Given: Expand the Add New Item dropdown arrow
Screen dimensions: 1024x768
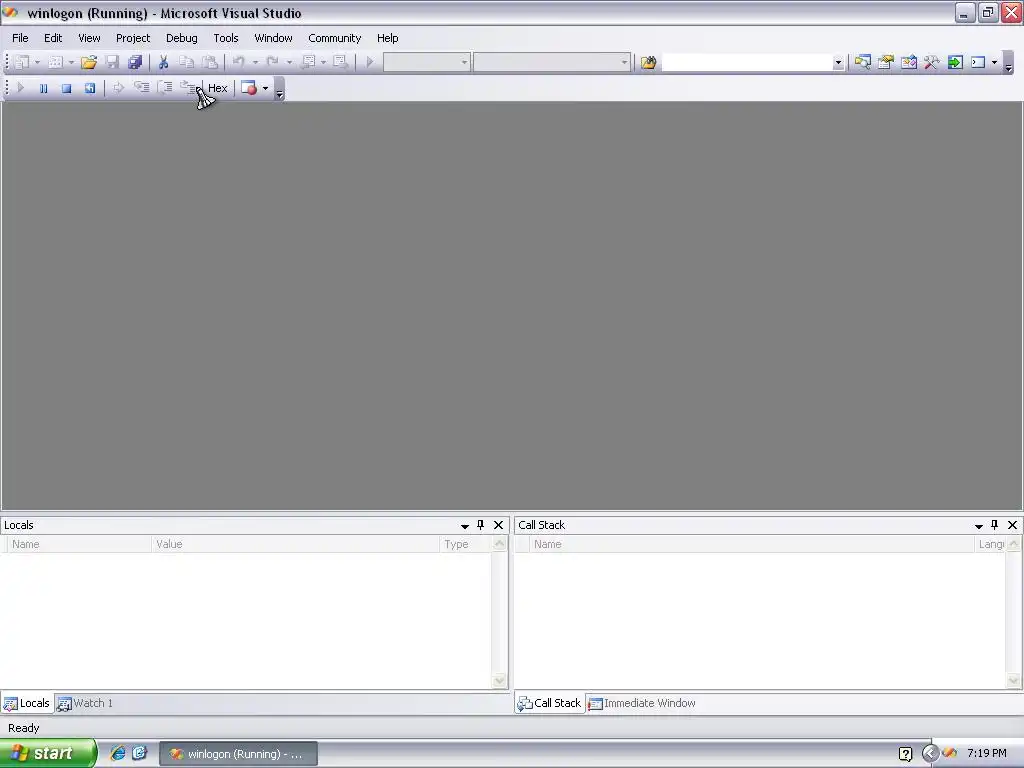Looking at the screenshot, I should (71, 62).
